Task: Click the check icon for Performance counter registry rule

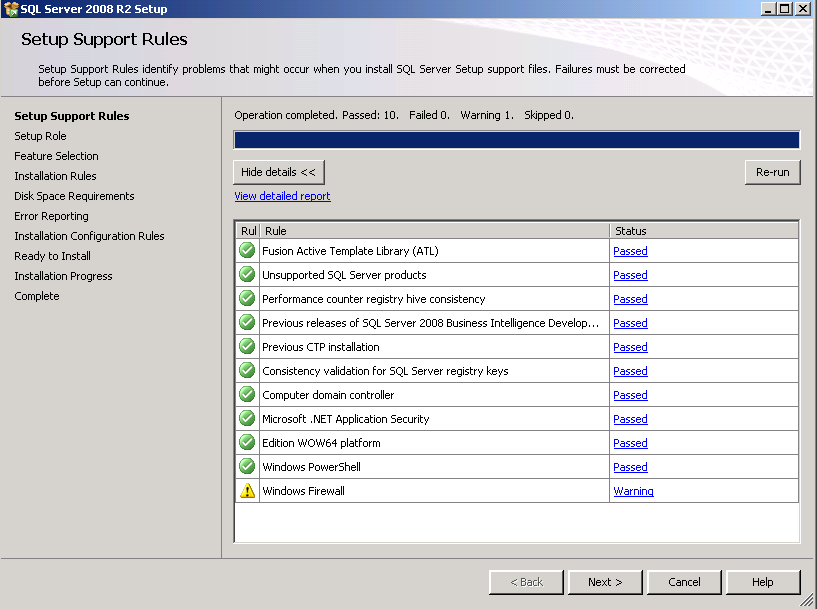Action: pyautogui.click(x=247, y=299)
